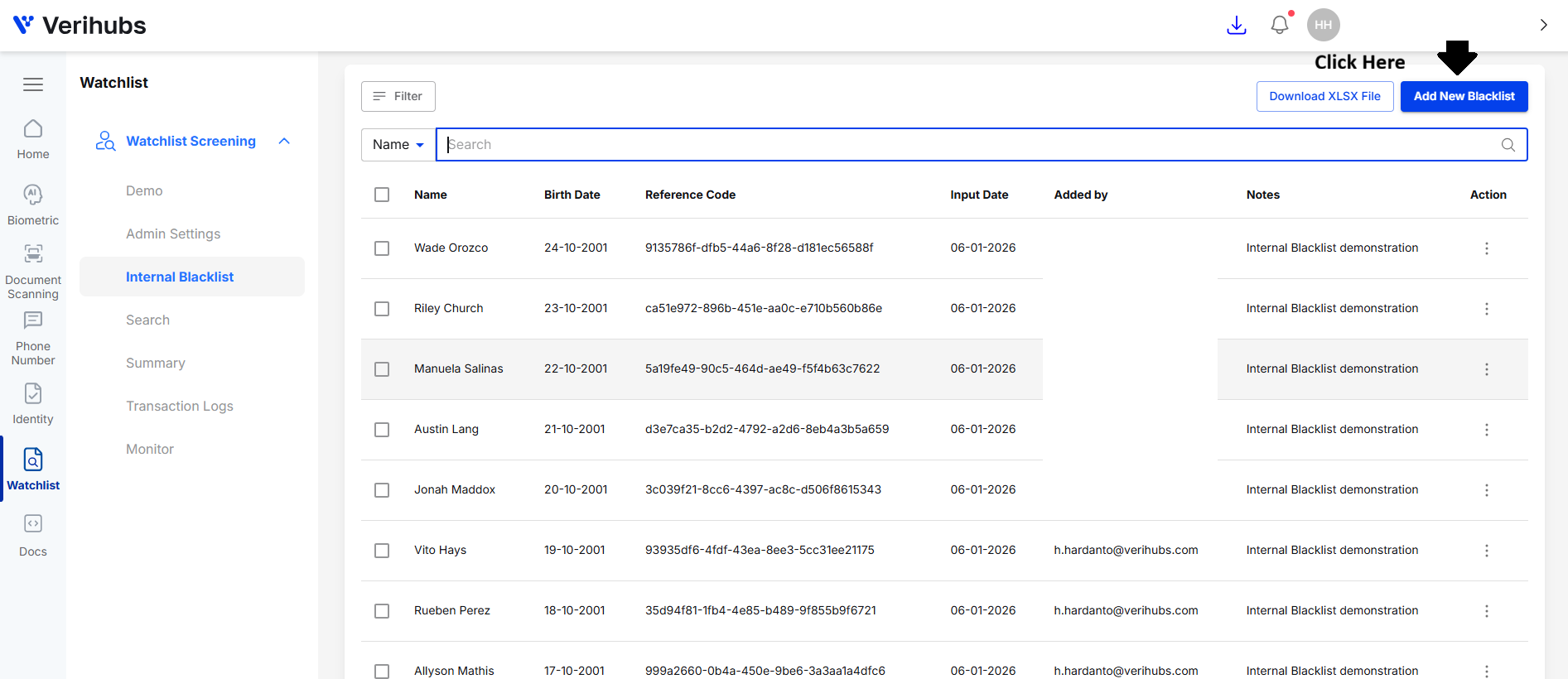1568x679 pixels.
Task: Click h.hardanto@verihubs.com in Vito Hays row
Action: (x=1126, y=550)
